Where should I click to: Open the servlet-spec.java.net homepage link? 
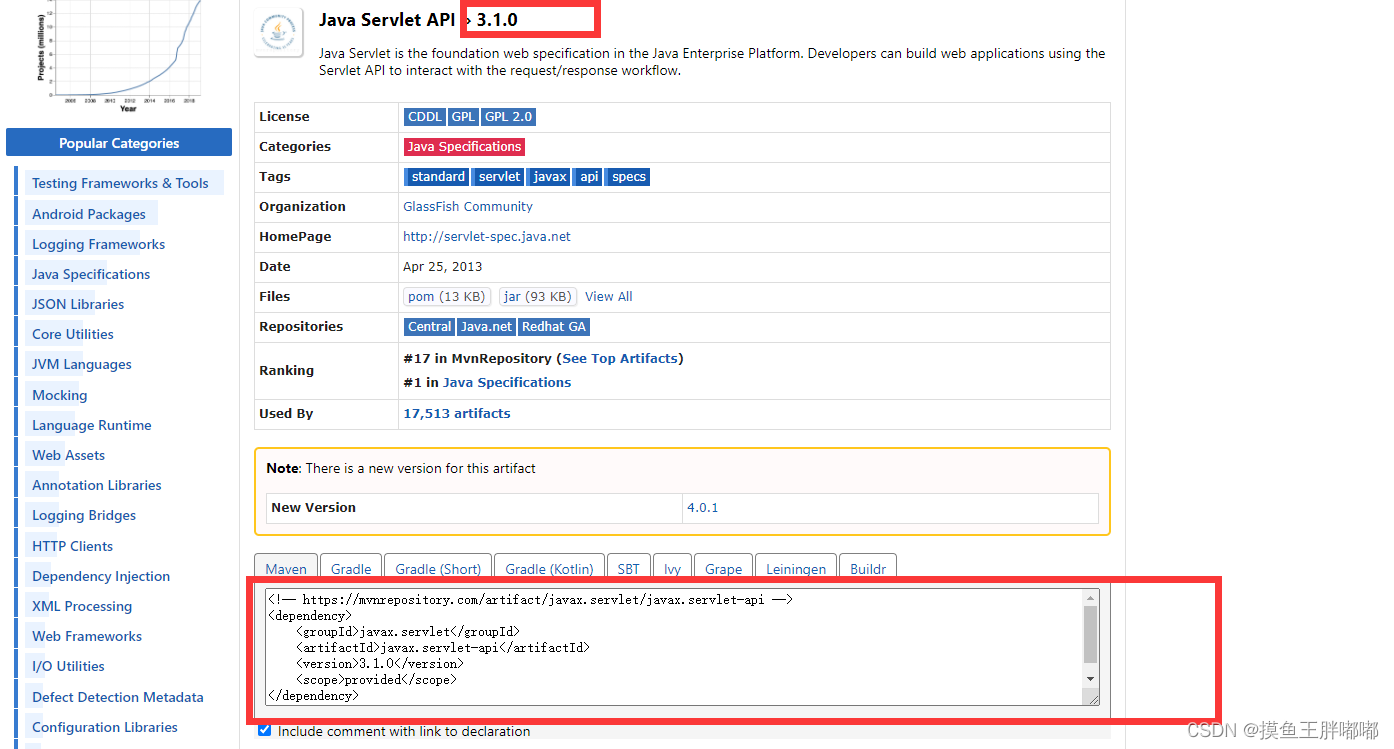coord(487,237)
